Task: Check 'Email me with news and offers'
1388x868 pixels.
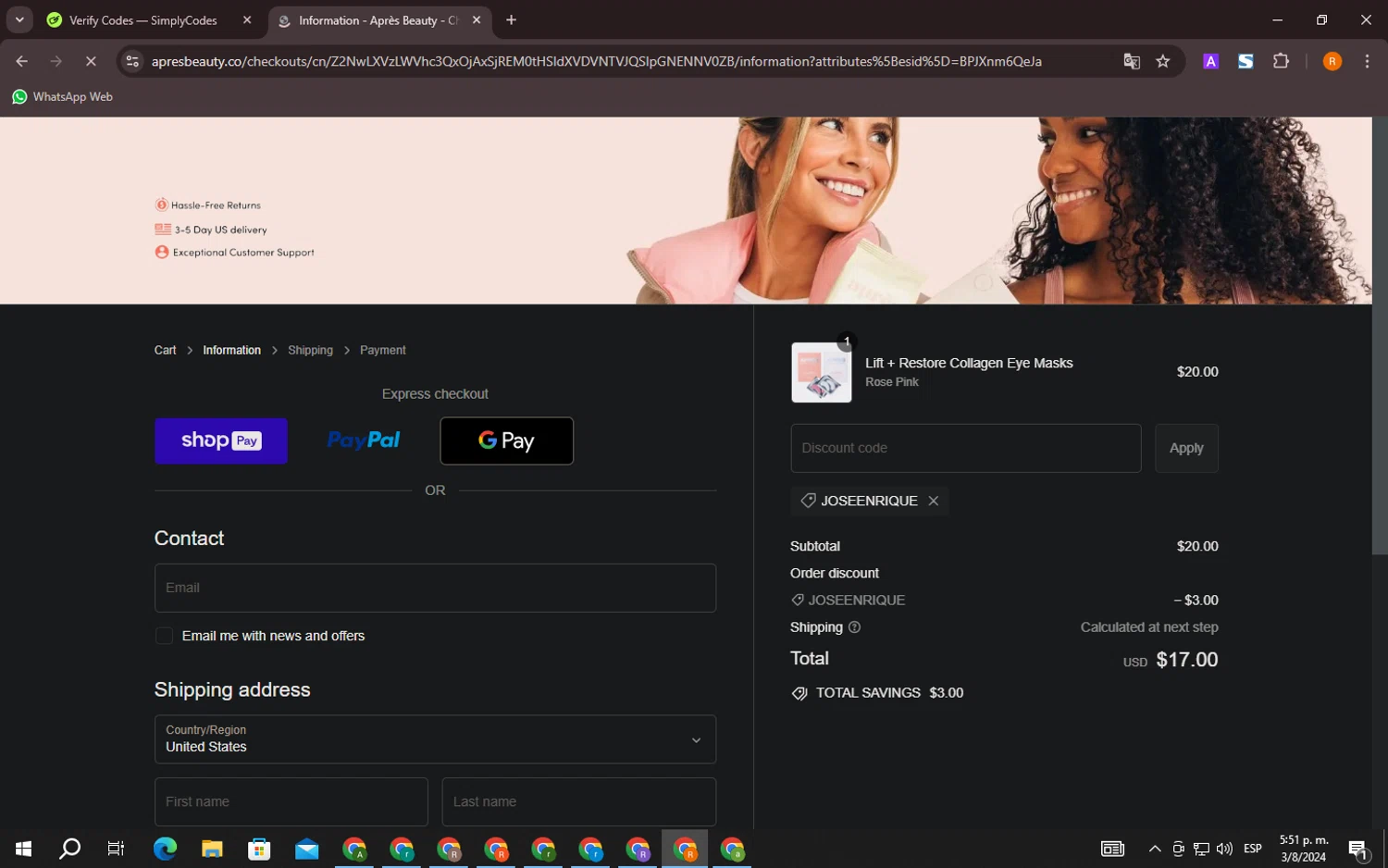Action: point(165,636)
